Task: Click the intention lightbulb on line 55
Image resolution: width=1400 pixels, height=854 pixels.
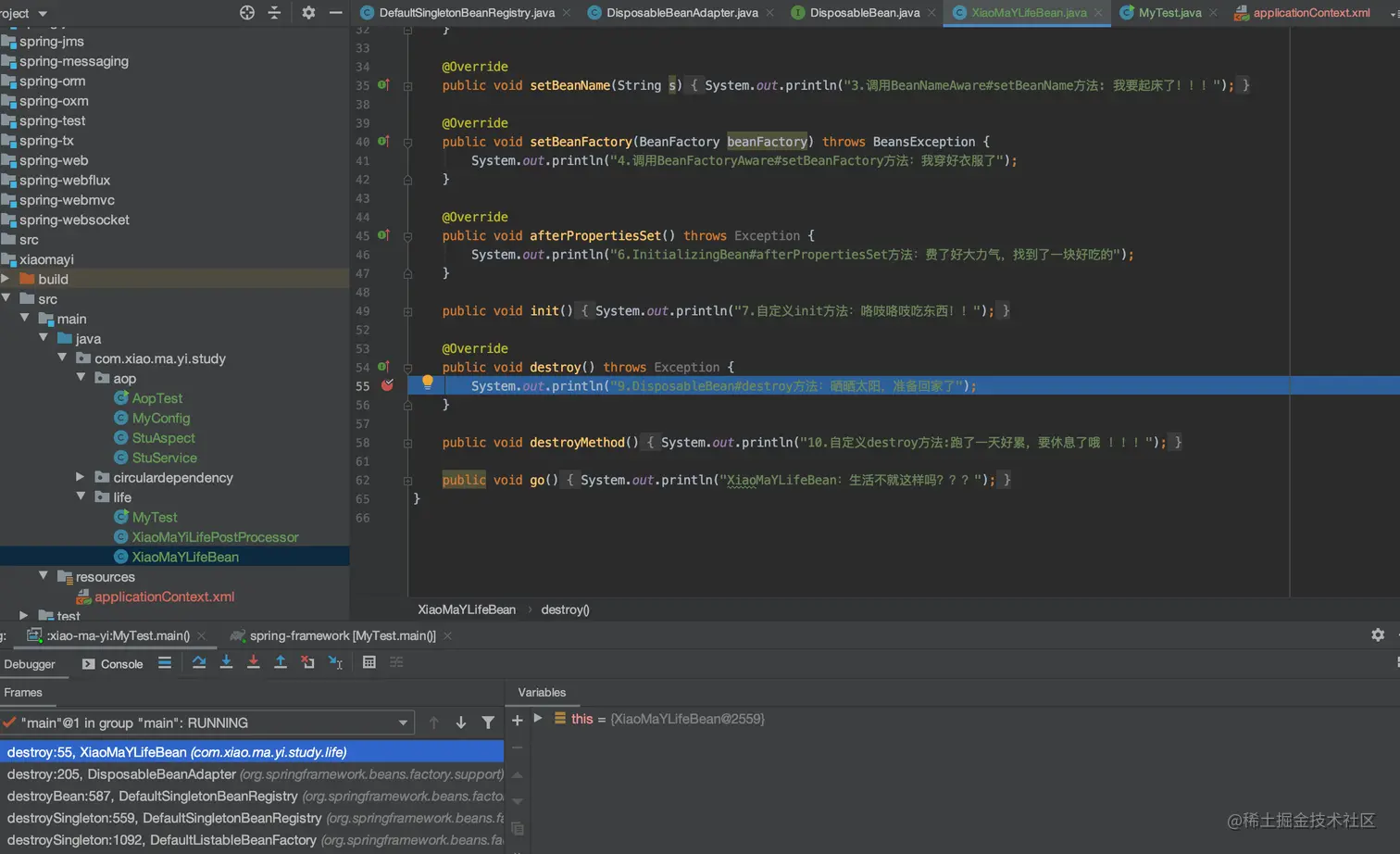Action: pyautogui.click(x=428, y=382)
